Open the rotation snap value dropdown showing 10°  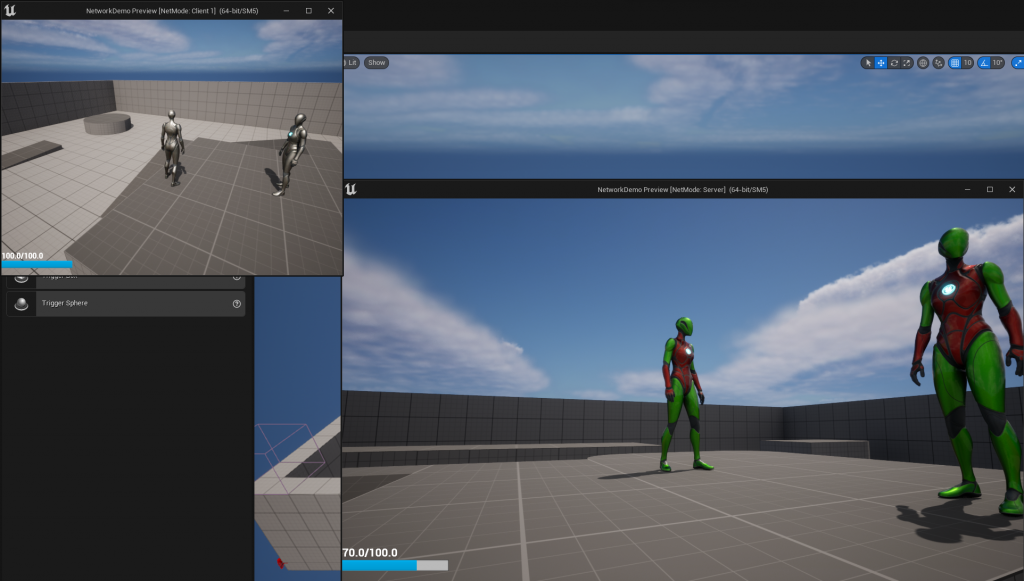998,63
